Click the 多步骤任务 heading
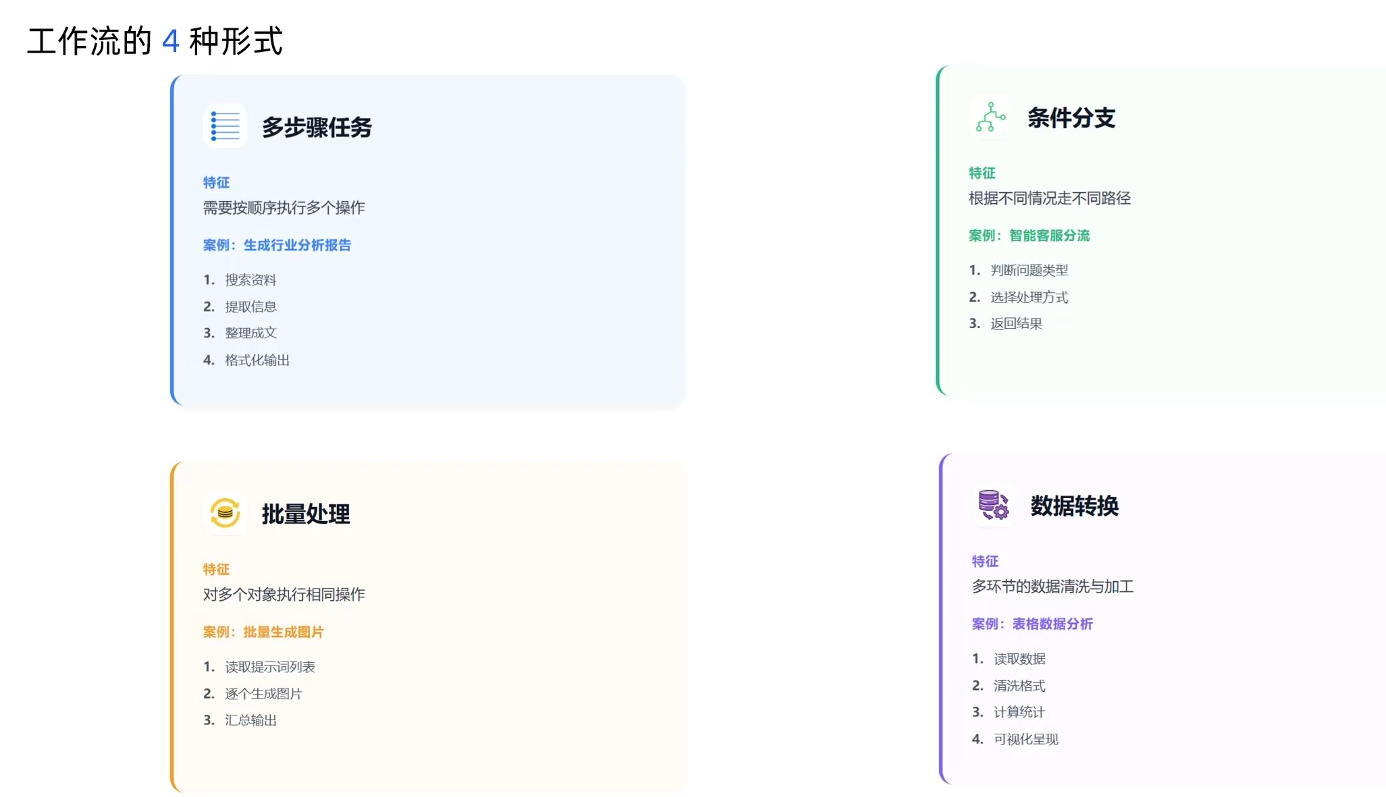The width and height of the screenshot is (1386, 797). click(317, 127)
